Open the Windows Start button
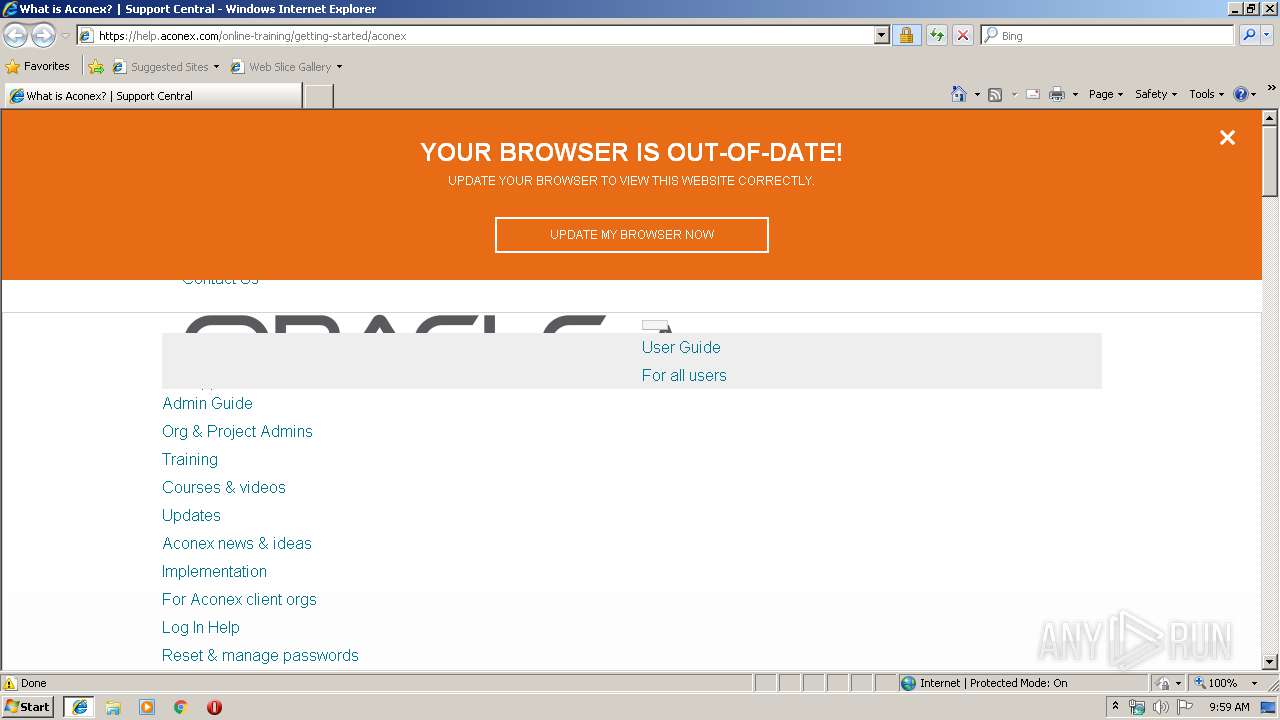The image size is (1280, 720). [x=28, y=706]
